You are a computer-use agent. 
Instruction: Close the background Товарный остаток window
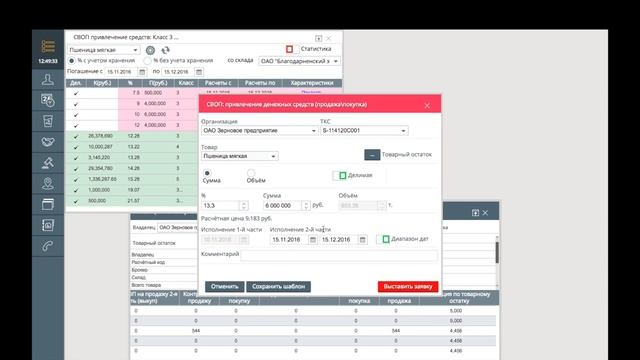485,213
